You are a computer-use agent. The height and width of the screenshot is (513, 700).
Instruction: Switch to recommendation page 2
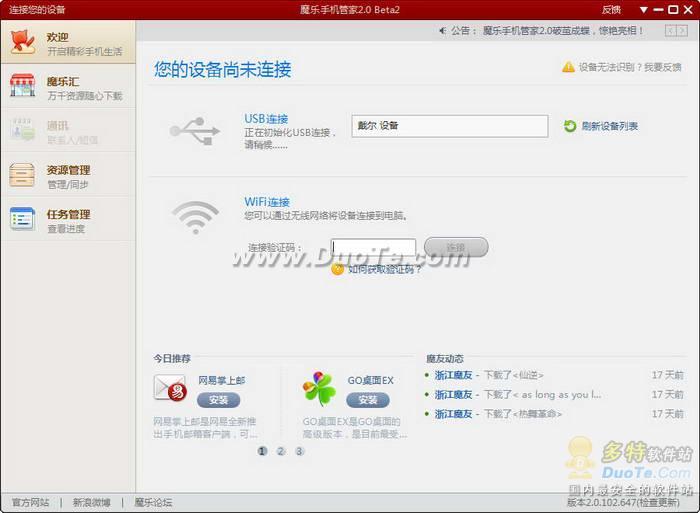pyautogui.click(x=281, y=451)
